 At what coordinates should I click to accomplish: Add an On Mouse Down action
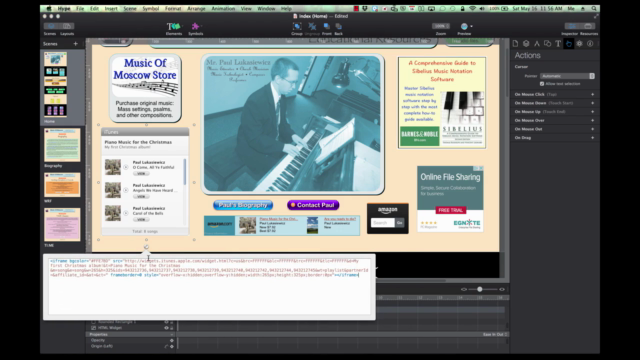592,103
